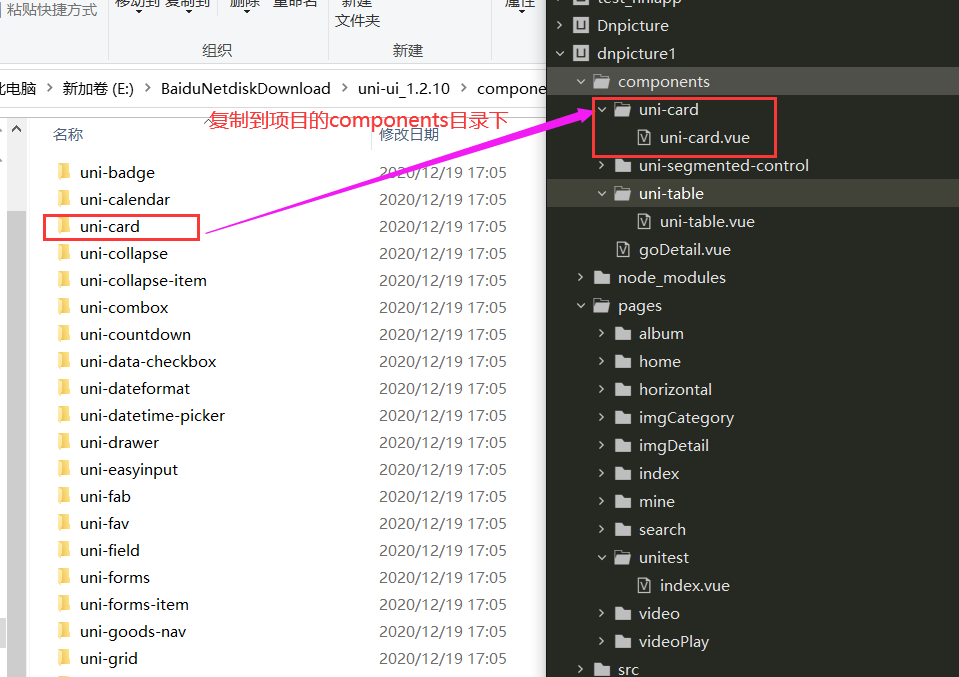
Task: Click the uni-table.vue file icon
Action: point(644,221)
